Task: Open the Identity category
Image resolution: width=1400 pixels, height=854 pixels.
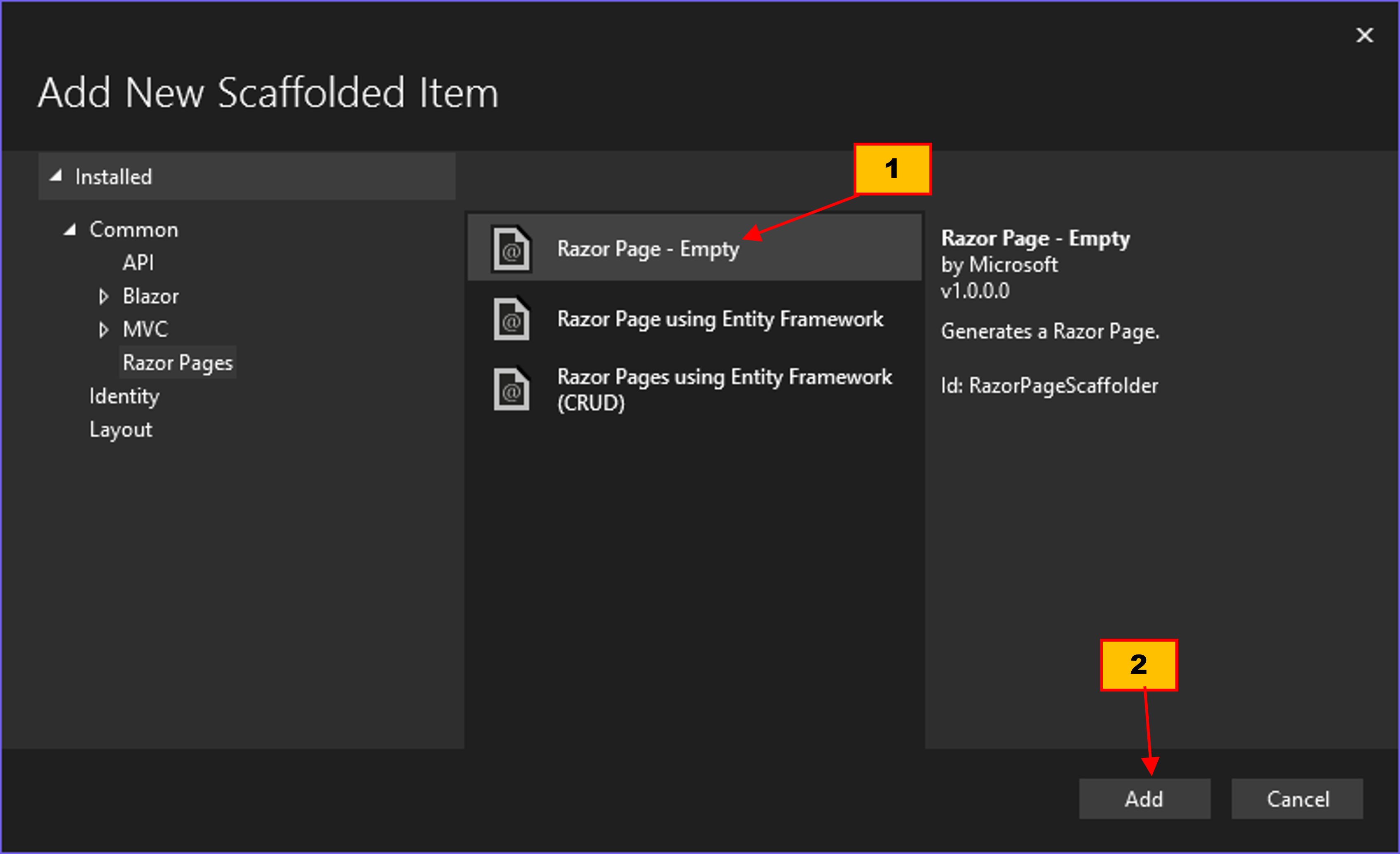Action: pyautogui.click(x=124, y=396)
